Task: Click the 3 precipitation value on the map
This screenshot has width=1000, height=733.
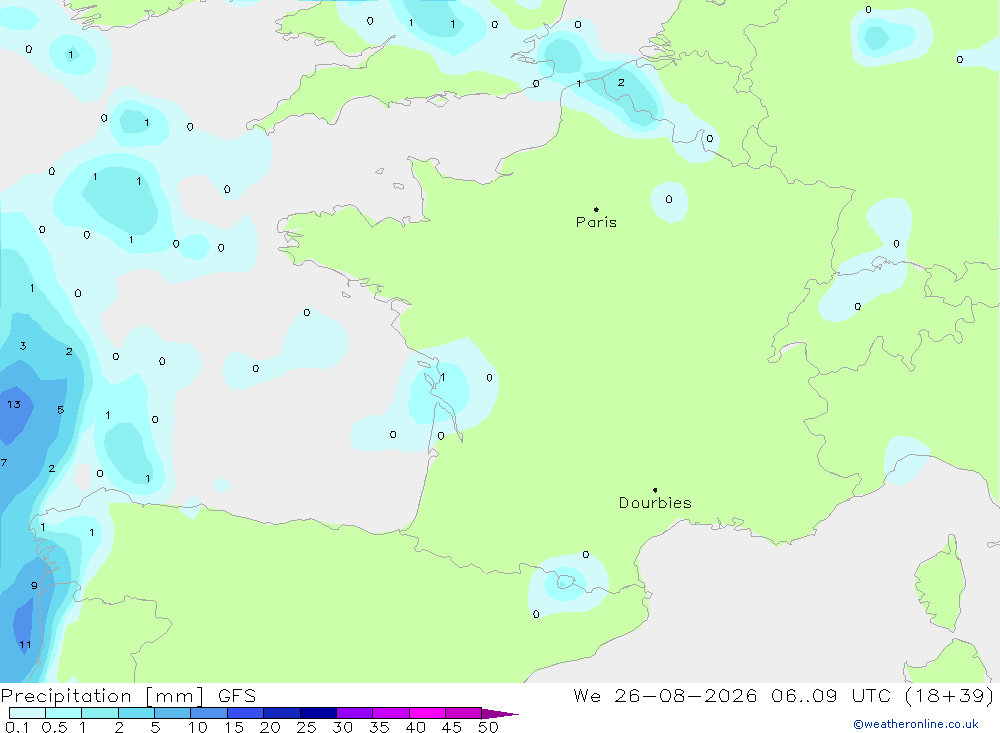Action: [x=23, y=346]
